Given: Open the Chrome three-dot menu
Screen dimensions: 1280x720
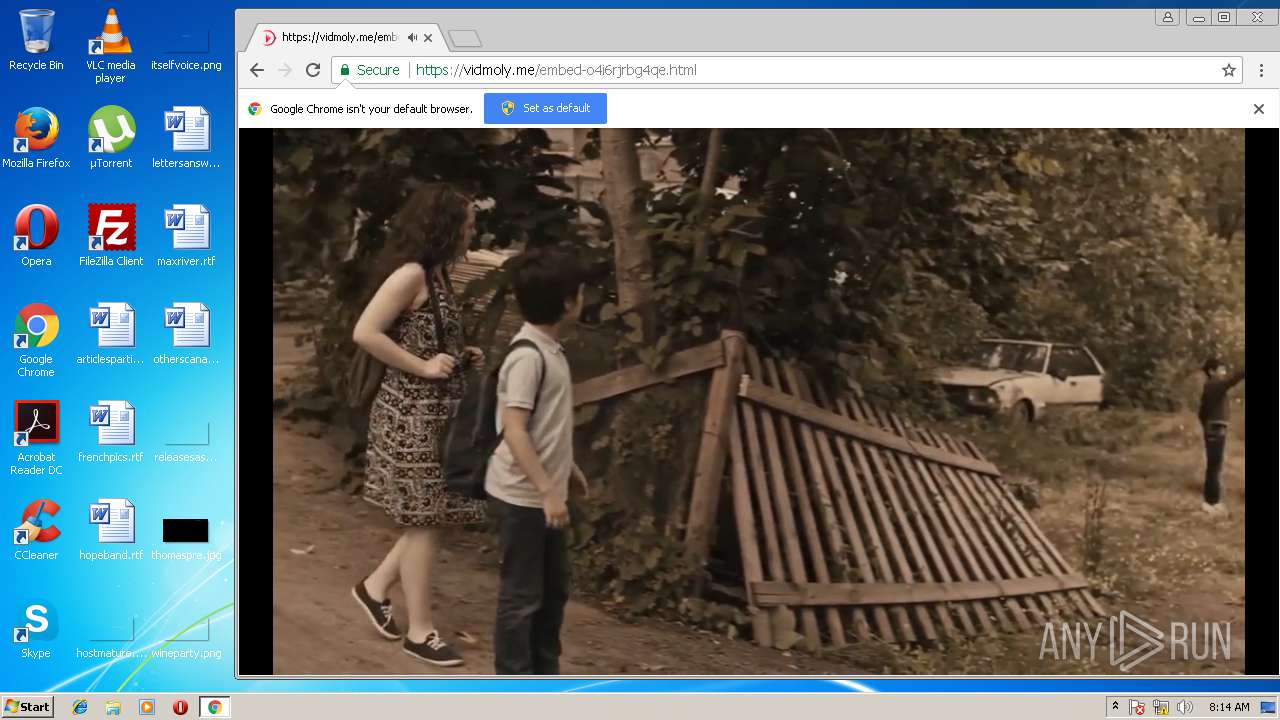Looking at the screenshot, I should coord(1262,70).
